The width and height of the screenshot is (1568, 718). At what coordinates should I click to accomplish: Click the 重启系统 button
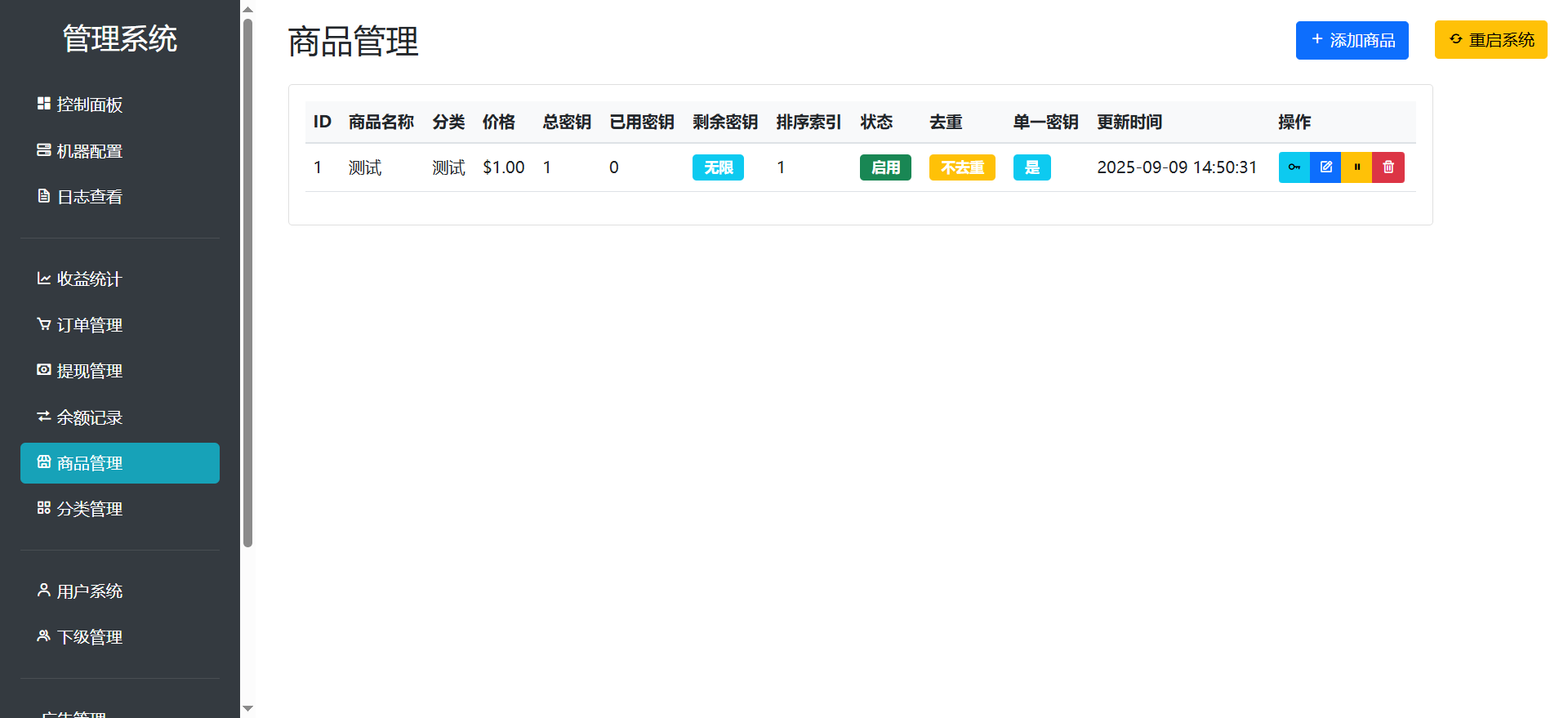click(1490, 40)
